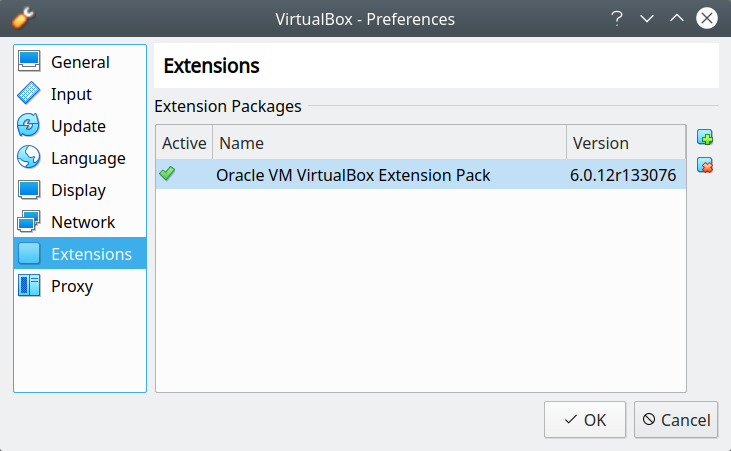Viewport: 731px width, 451px height.
Task: Click the Language globe icon
Action: tap(30, 158)
